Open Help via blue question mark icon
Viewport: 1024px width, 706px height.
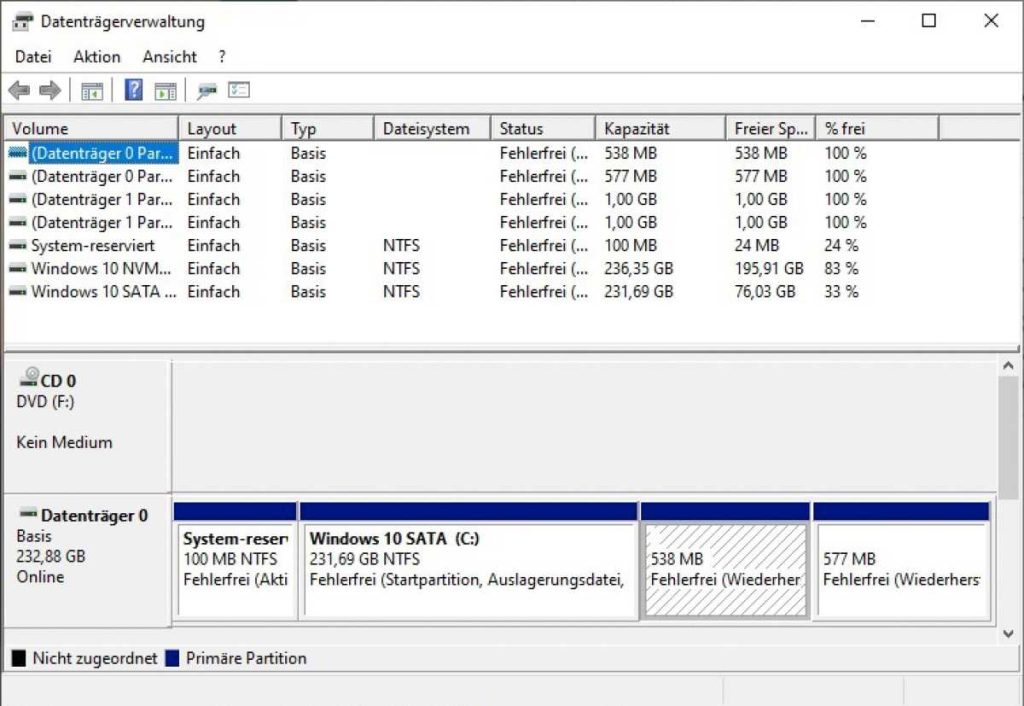[x=133, y=91]
